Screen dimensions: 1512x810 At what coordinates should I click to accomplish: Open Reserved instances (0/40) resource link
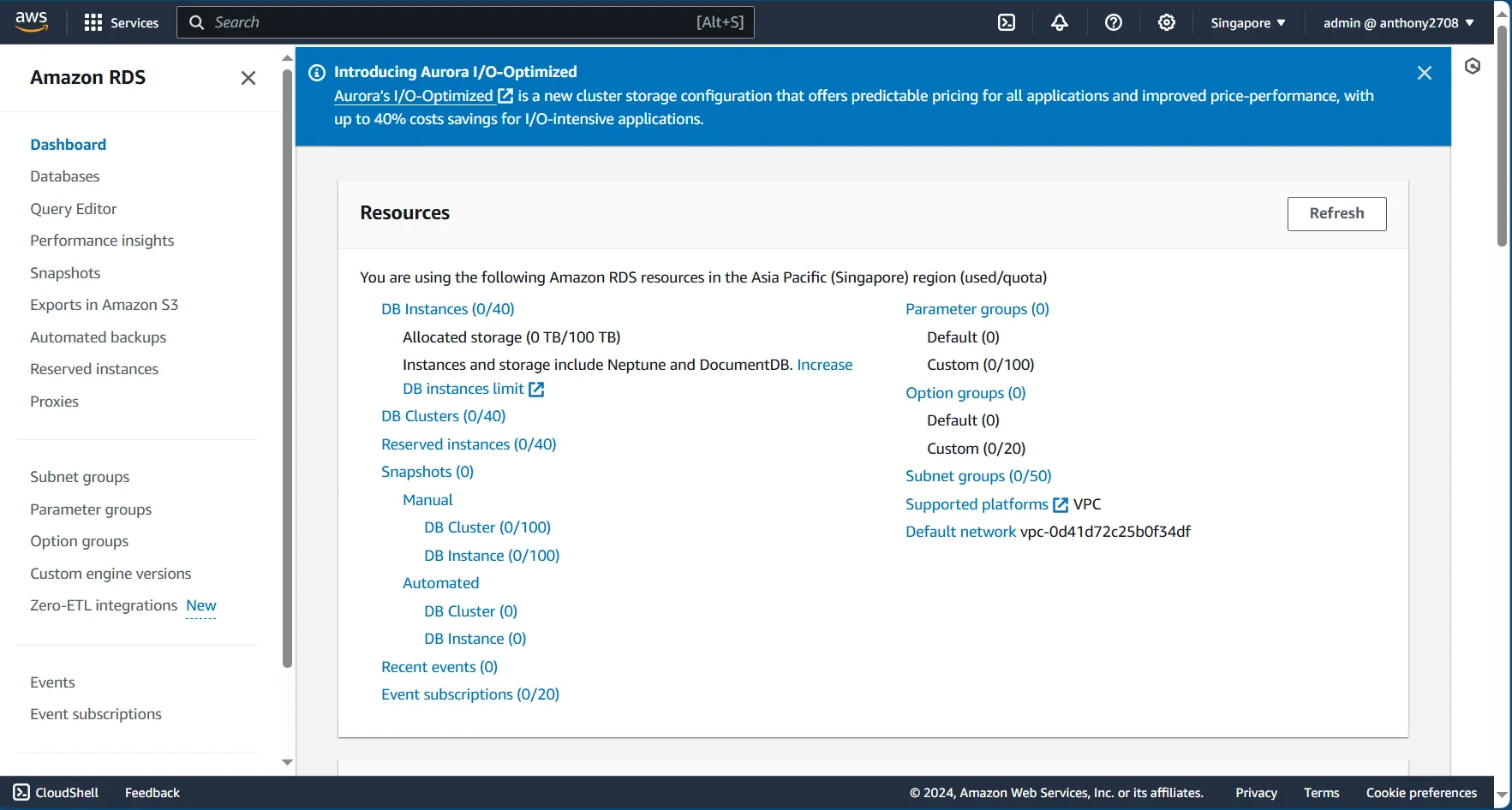coord(469,444)
